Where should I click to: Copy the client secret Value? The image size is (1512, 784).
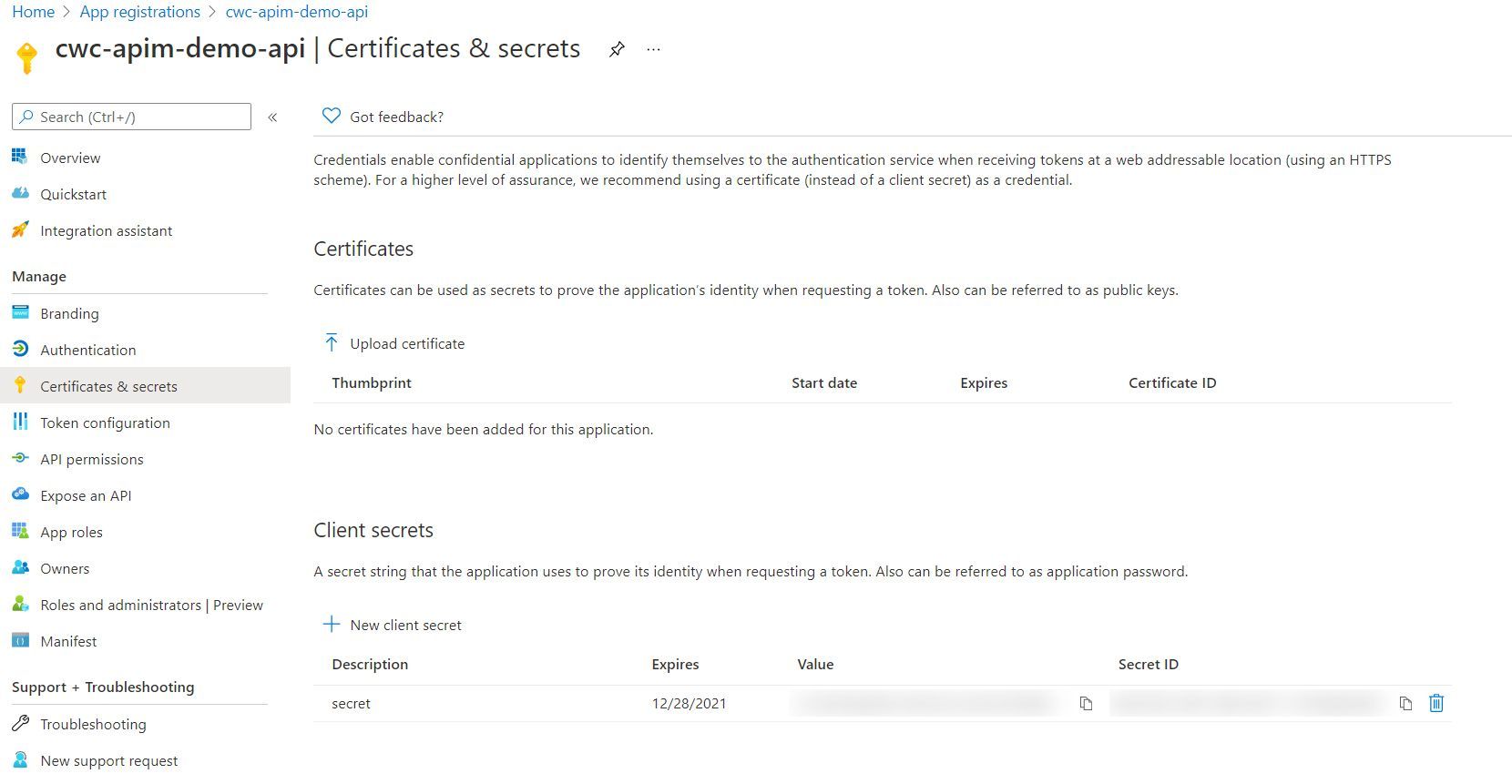[x=1086, y=703]
